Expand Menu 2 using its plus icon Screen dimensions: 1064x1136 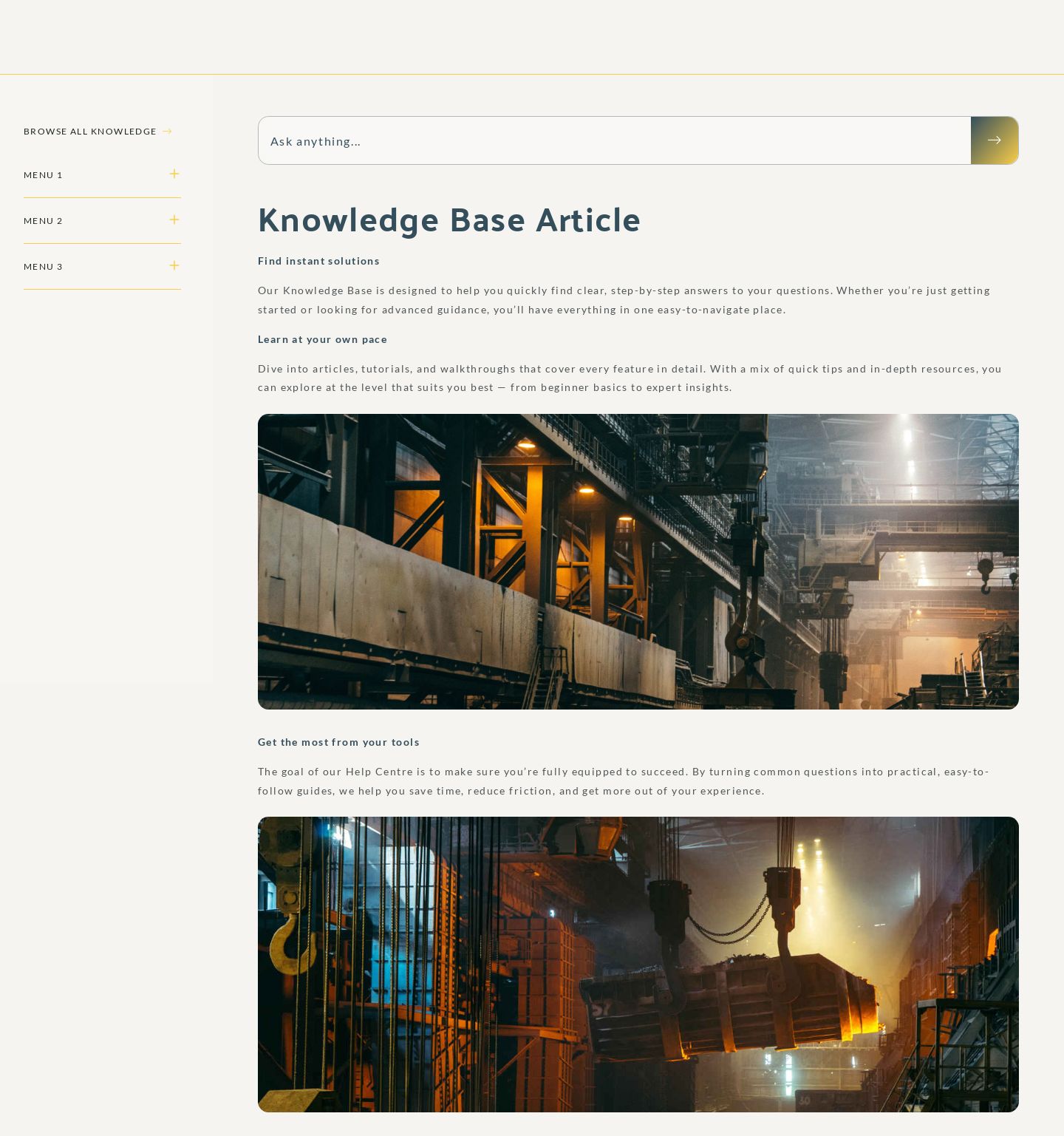[x=174, y=220]
